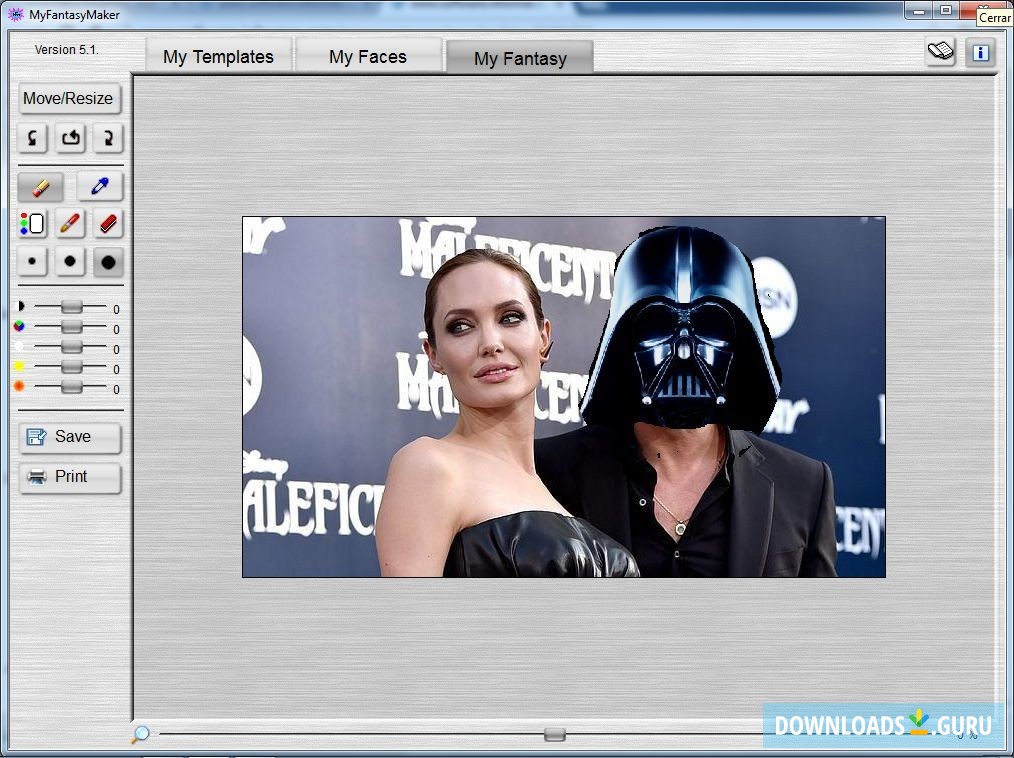Select the blue eyedropper tool

[x=100, y=188]
